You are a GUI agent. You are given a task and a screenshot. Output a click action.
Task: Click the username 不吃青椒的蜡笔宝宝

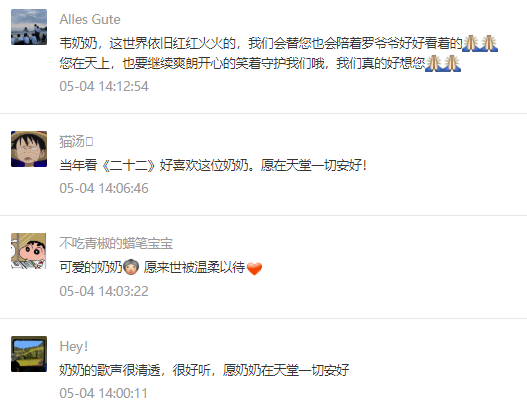116,243
